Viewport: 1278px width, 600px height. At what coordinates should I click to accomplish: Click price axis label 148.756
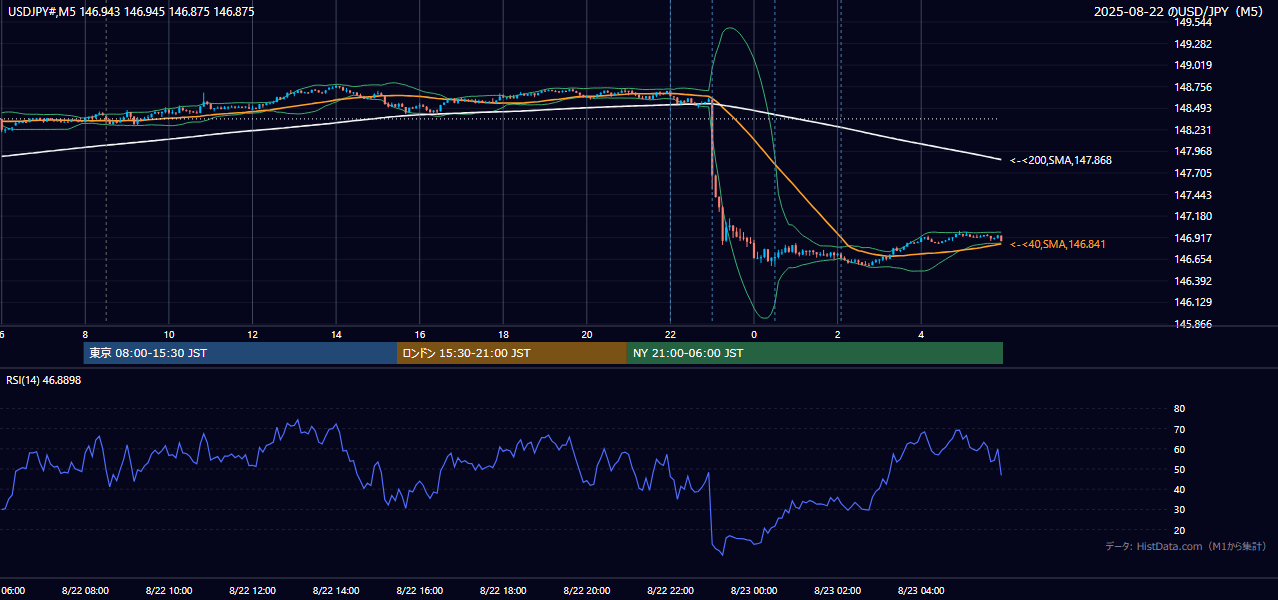[1192, 87]
